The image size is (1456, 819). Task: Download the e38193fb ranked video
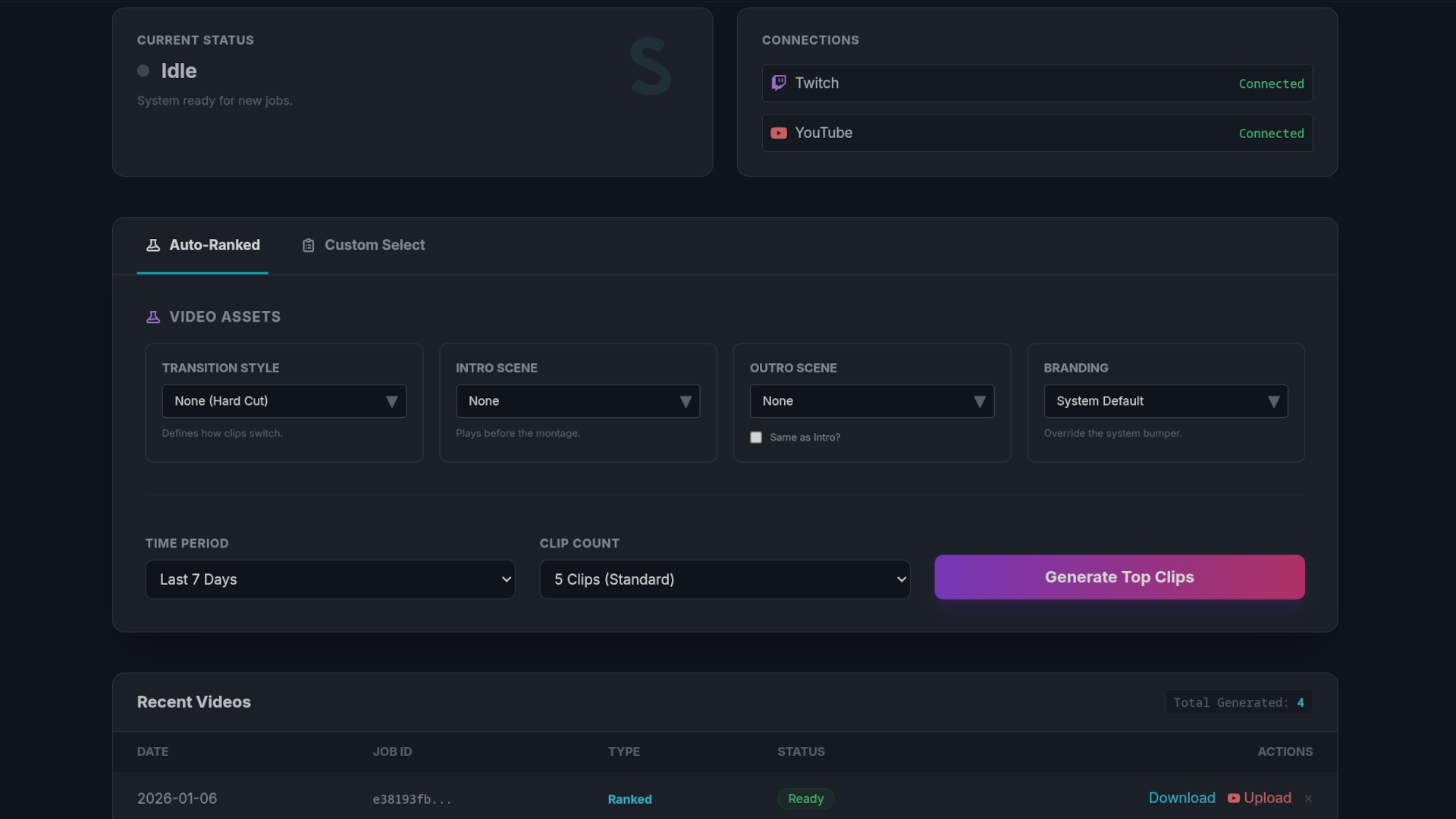pyautogui.click(x=1181, y=798)
